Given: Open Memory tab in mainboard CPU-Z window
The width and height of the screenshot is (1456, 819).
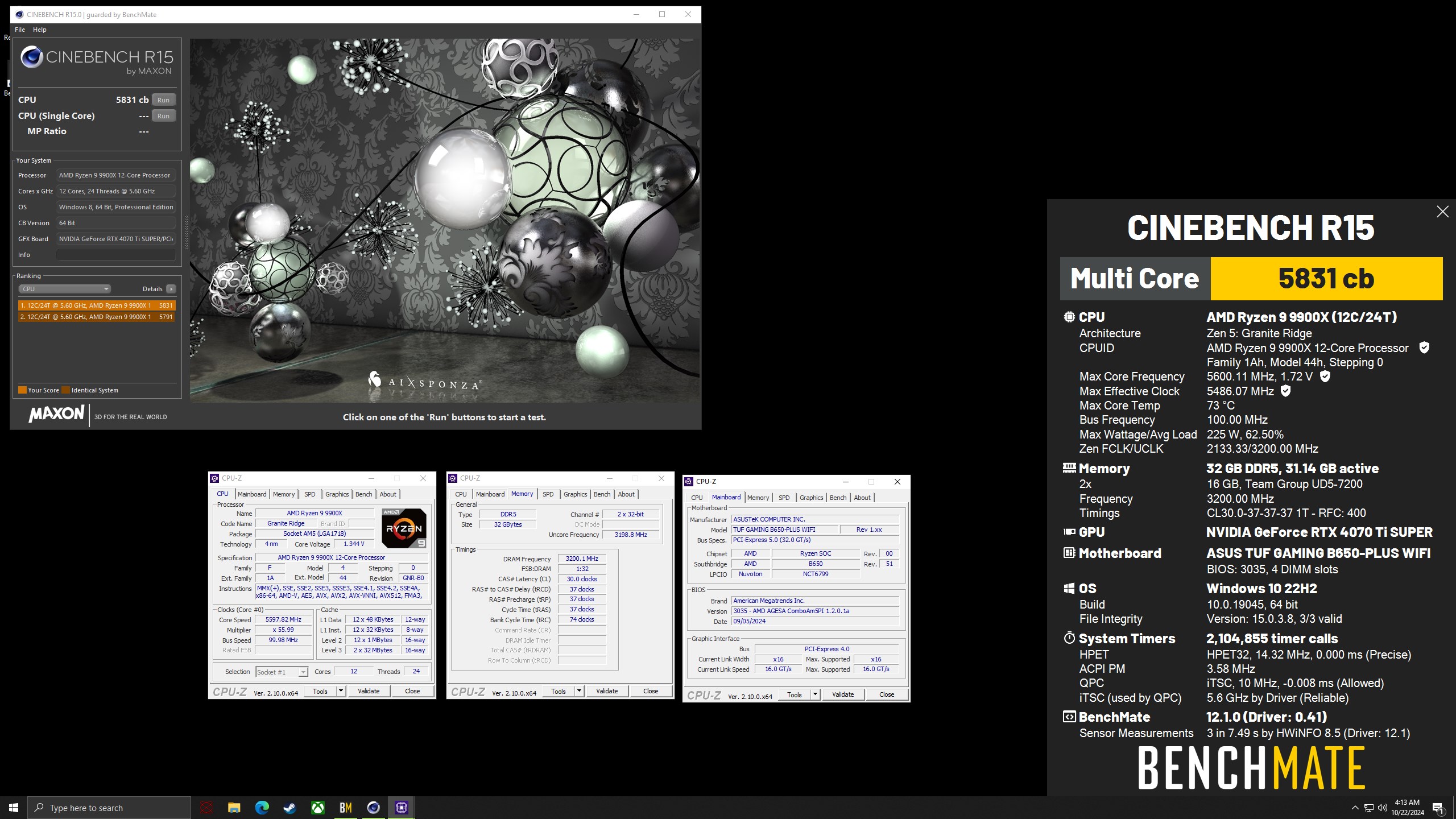Looking at the screenshot, I should (x=758, y=498).
